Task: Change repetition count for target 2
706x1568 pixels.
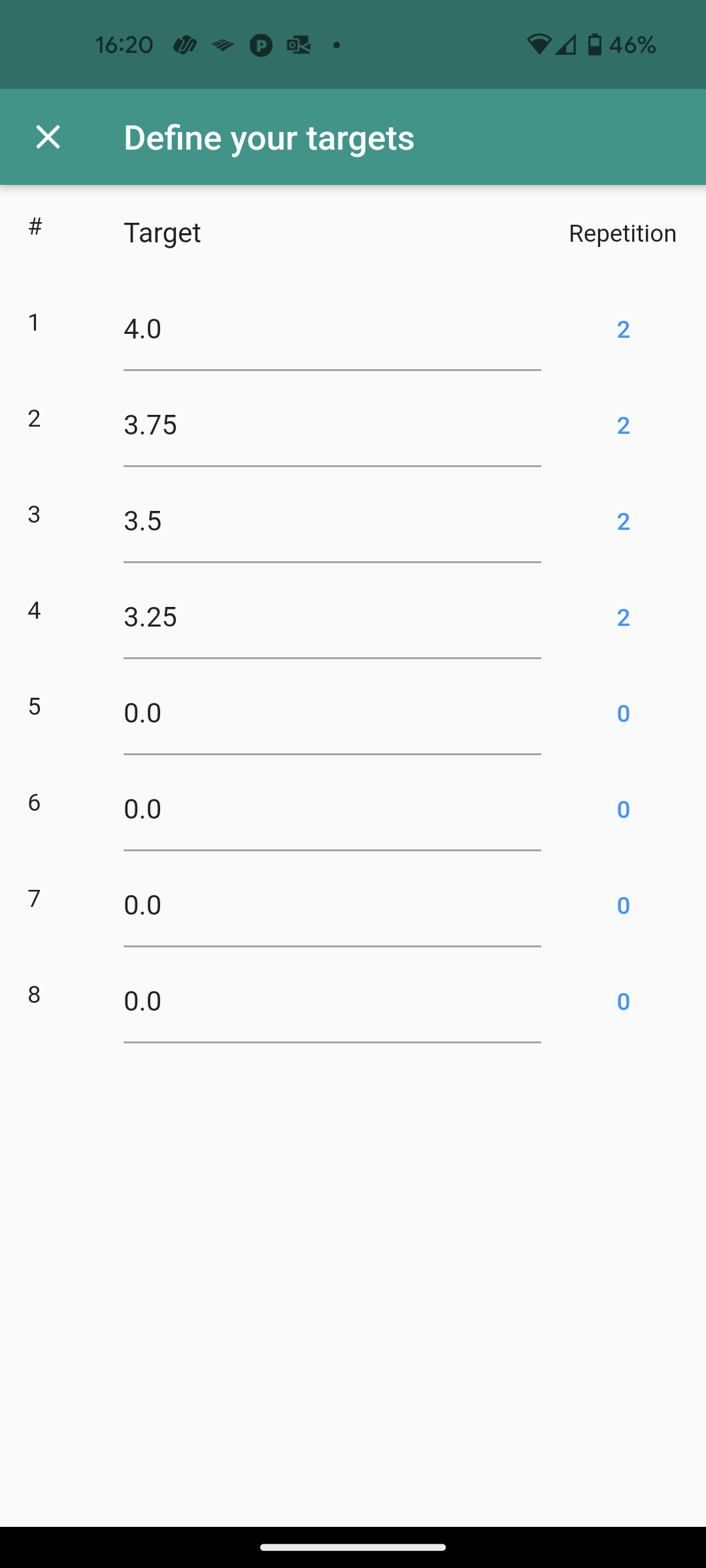Action: pyautogui.click(x=623, y=425)
